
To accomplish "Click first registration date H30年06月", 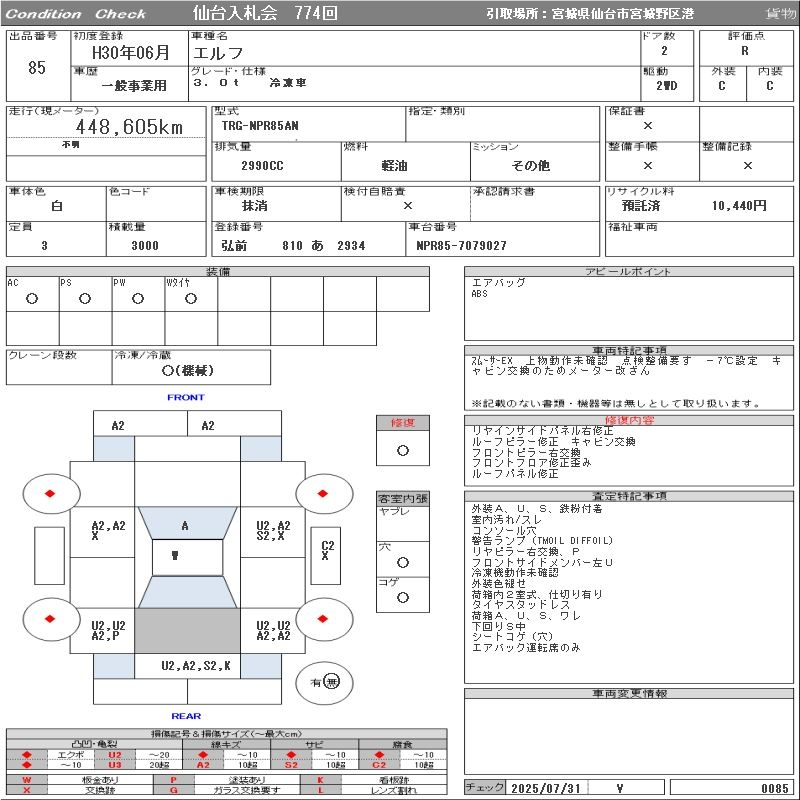I will [131, 52].
